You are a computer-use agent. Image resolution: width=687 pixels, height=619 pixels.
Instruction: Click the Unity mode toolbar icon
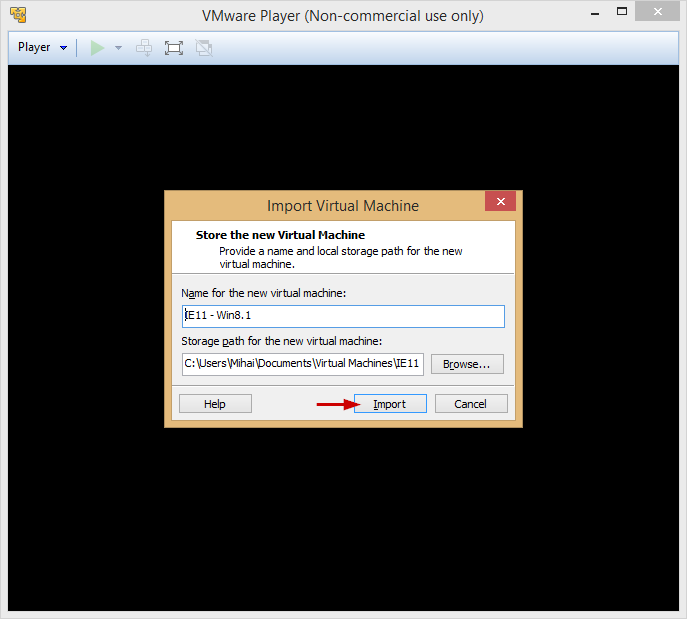point(203,48)
